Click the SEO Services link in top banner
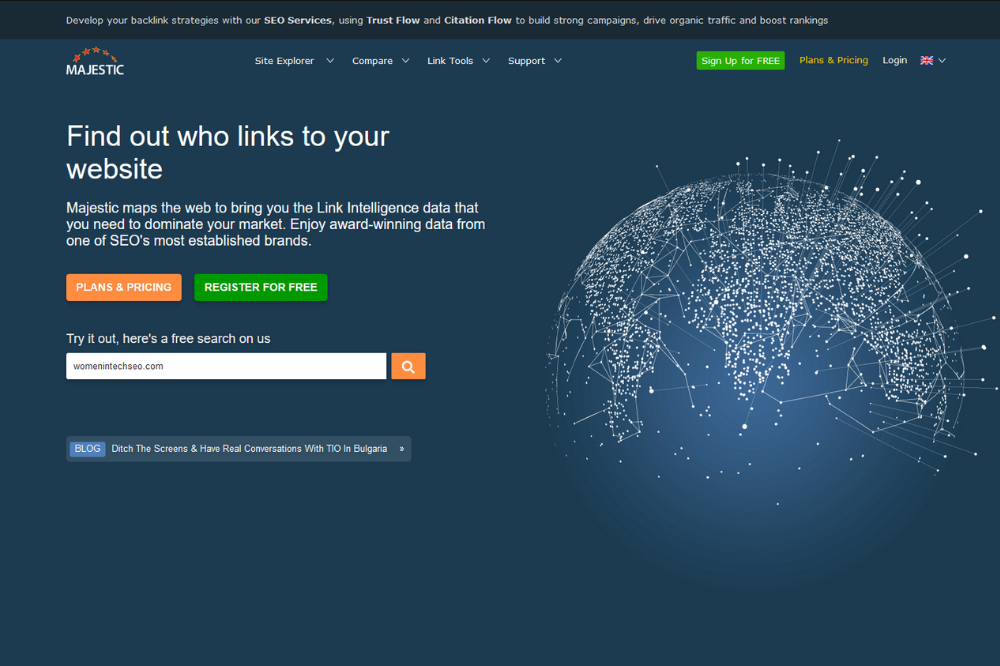Image resolution: width=1000 pixels, height=666 pixels. click(298, 20)
